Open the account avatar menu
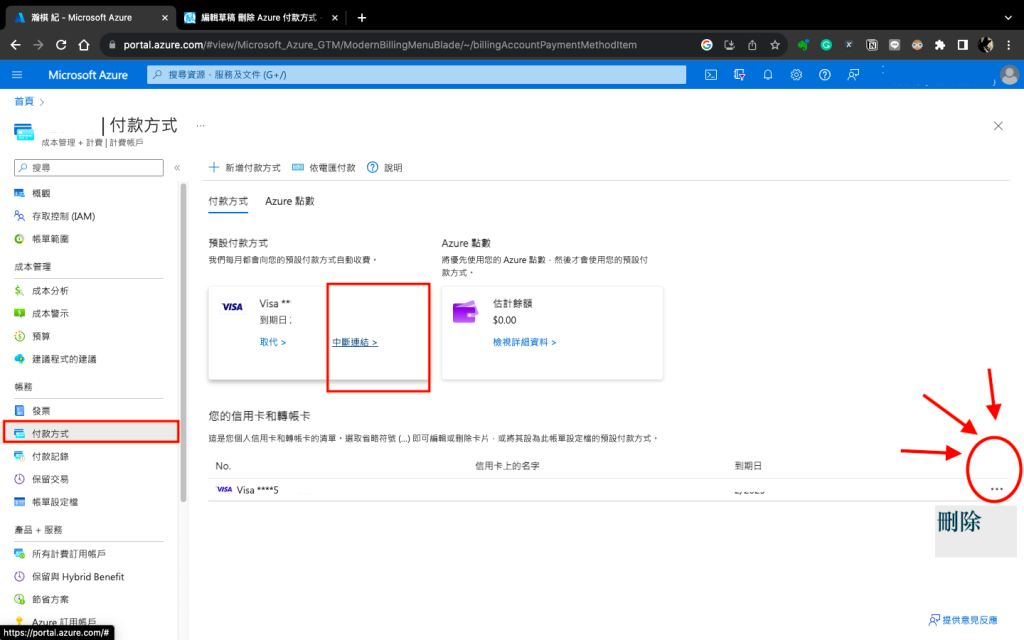Viewport: 1024px width, 640px height. [x=1009, y=75]
